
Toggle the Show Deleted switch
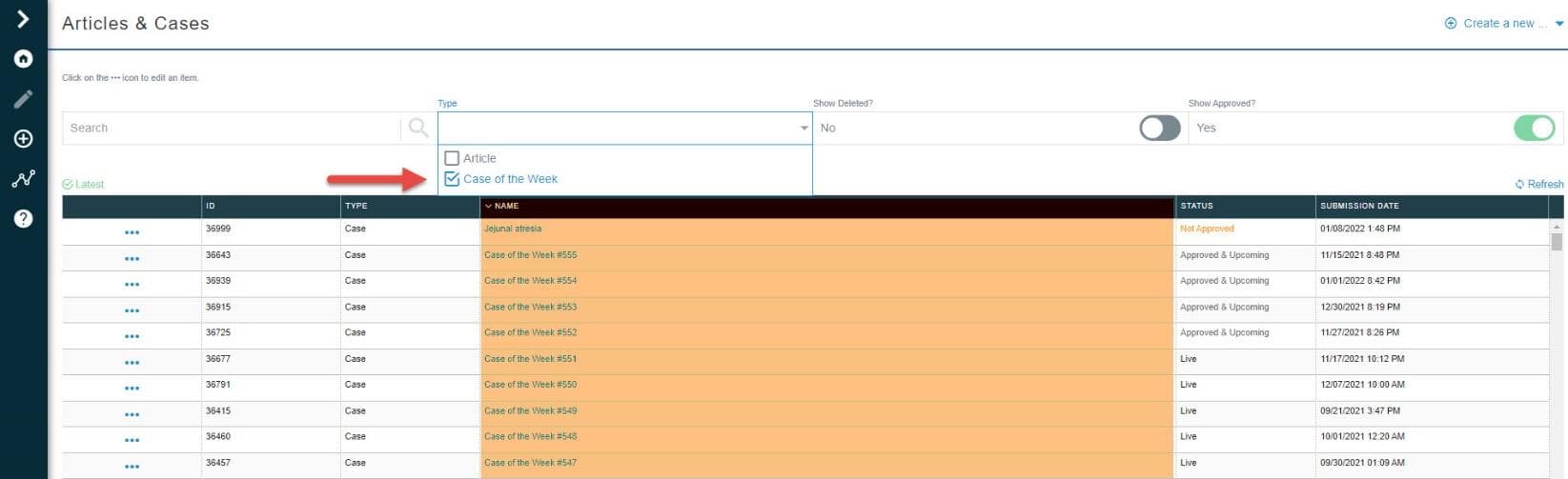[1159, 128]
